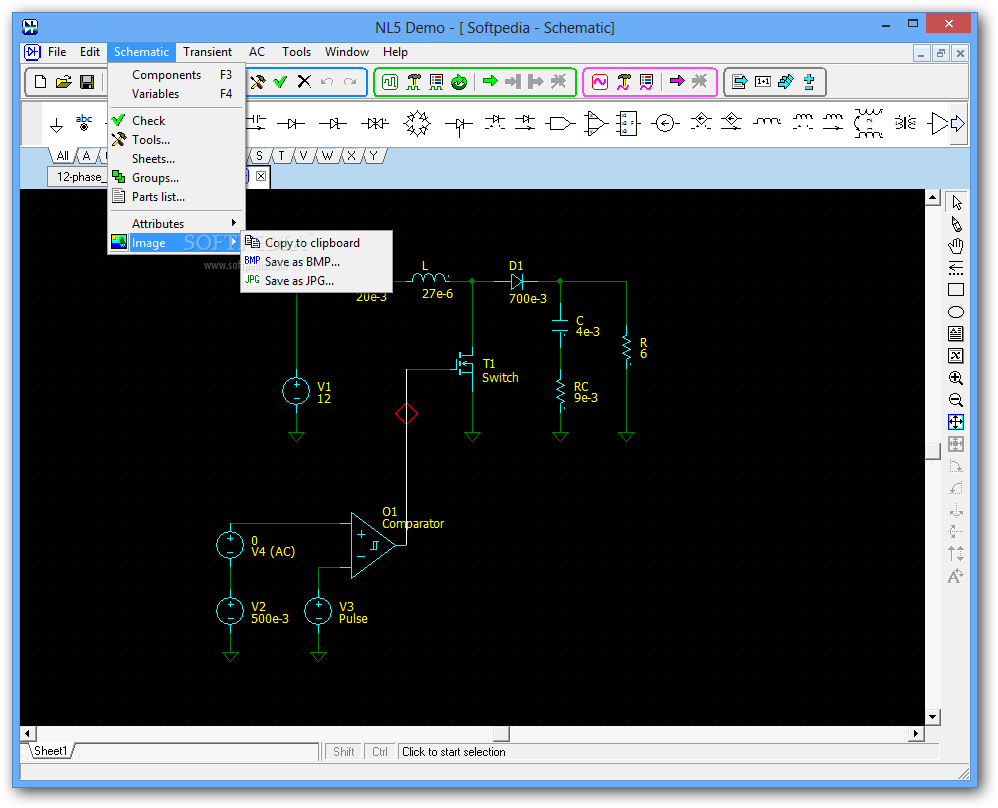Open Sheets... menu entry
Image resolution: width=998 pixels, height=808 pixels.
pyautogui.click(x=176, y=159)
